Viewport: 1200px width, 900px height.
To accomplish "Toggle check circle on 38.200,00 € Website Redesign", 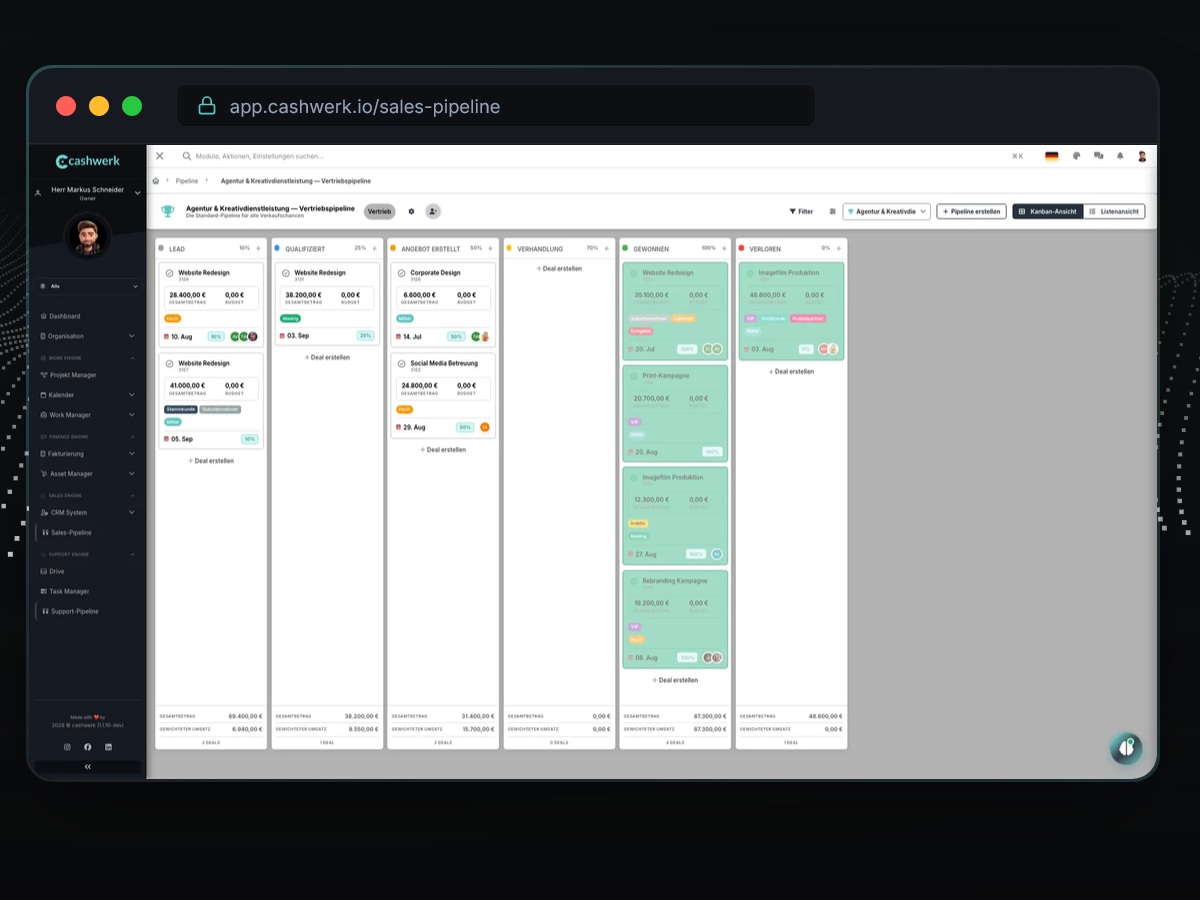I will point(286,274).
